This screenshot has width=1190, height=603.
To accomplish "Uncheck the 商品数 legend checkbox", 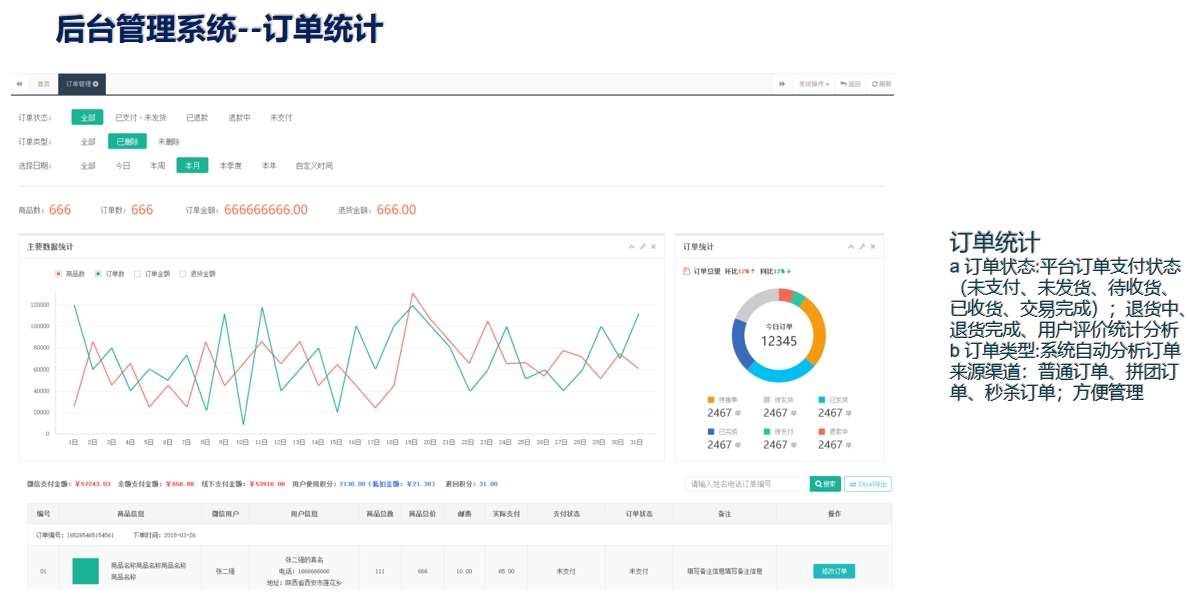I will pos(58,272).
